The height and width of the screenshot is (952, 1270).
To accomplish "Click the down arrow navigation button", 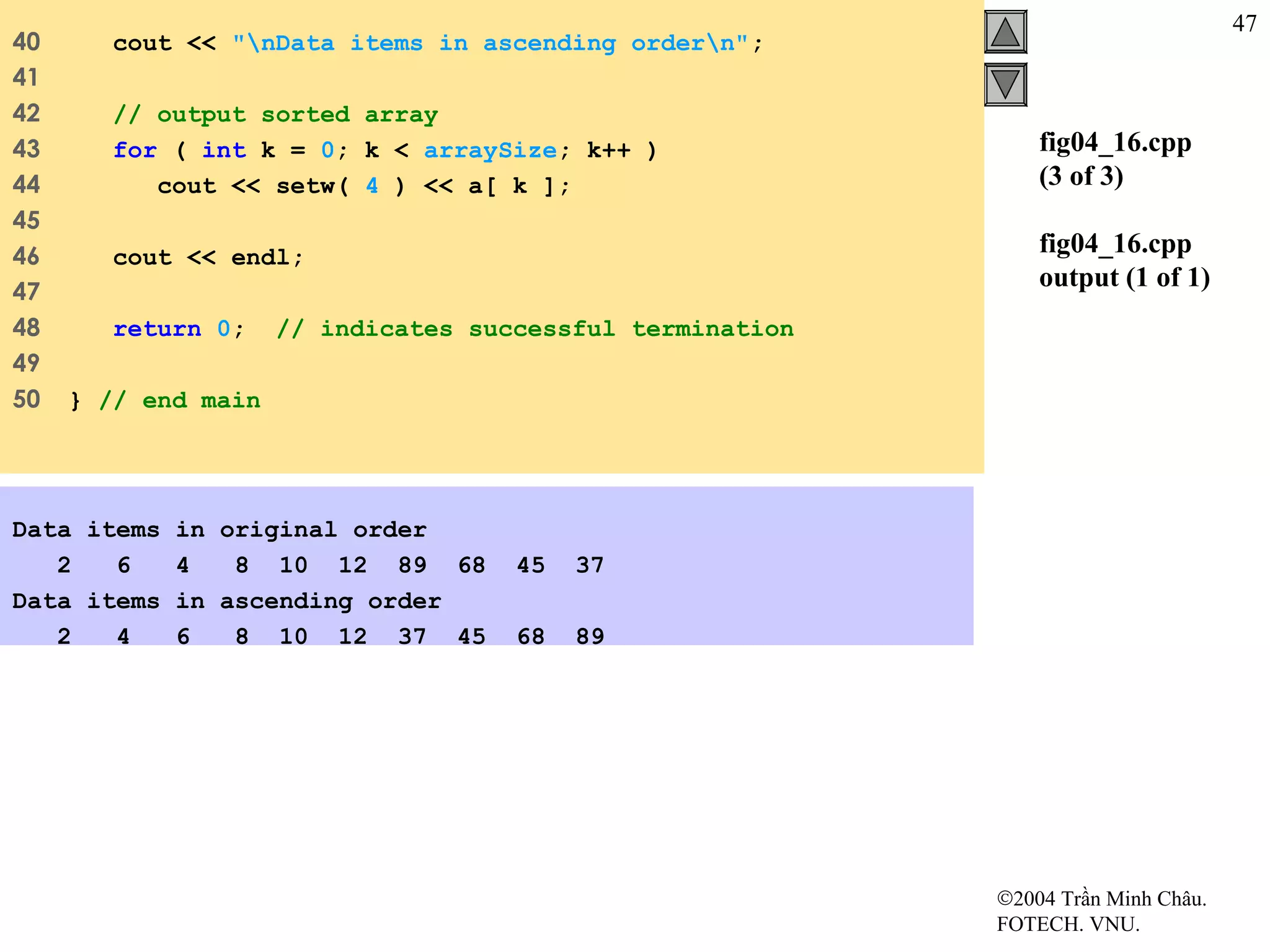I will click(1005, 84).
